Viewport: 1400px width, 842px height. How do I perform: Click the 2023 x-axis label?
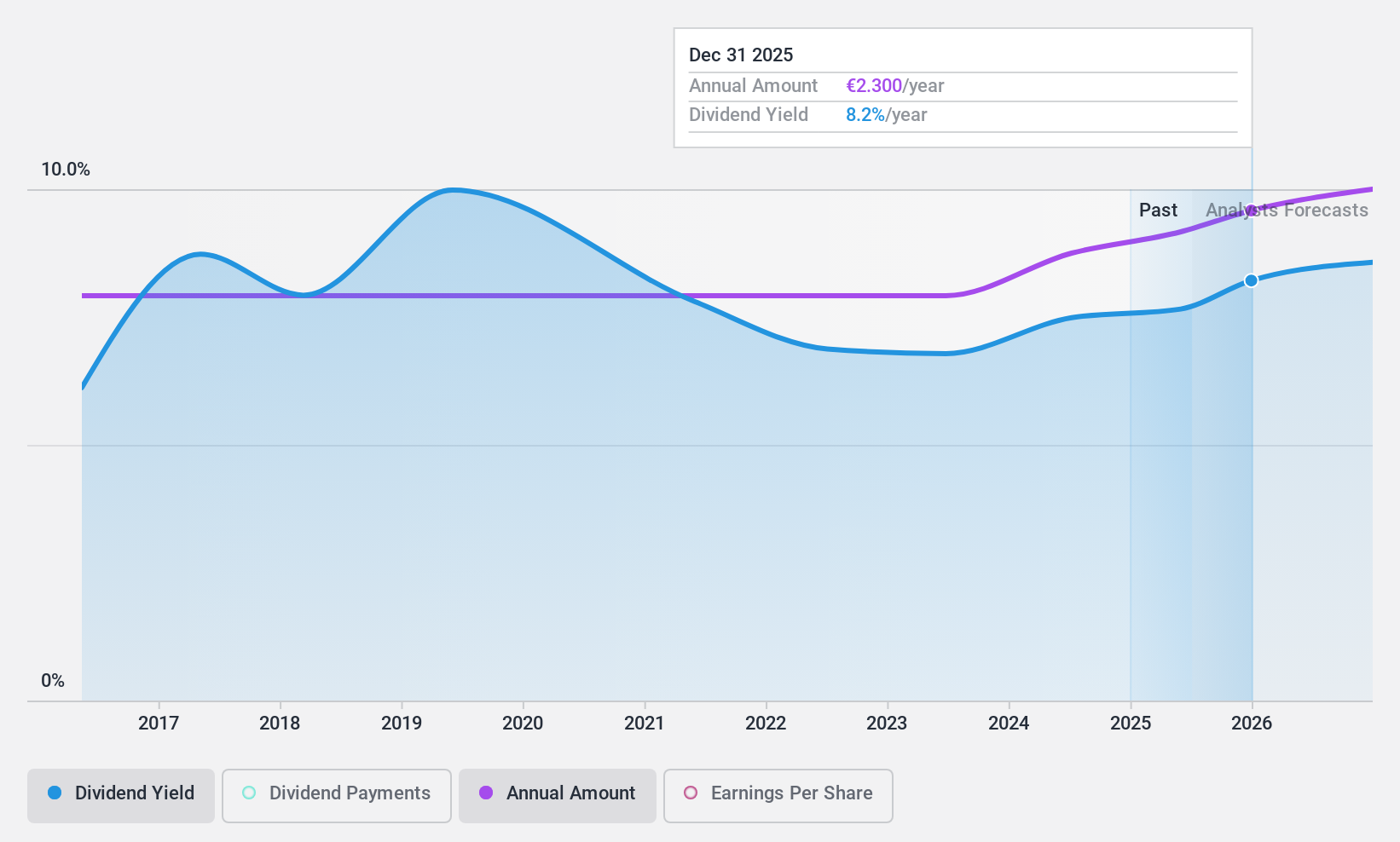pyautogui.click(x=887, y=724)
